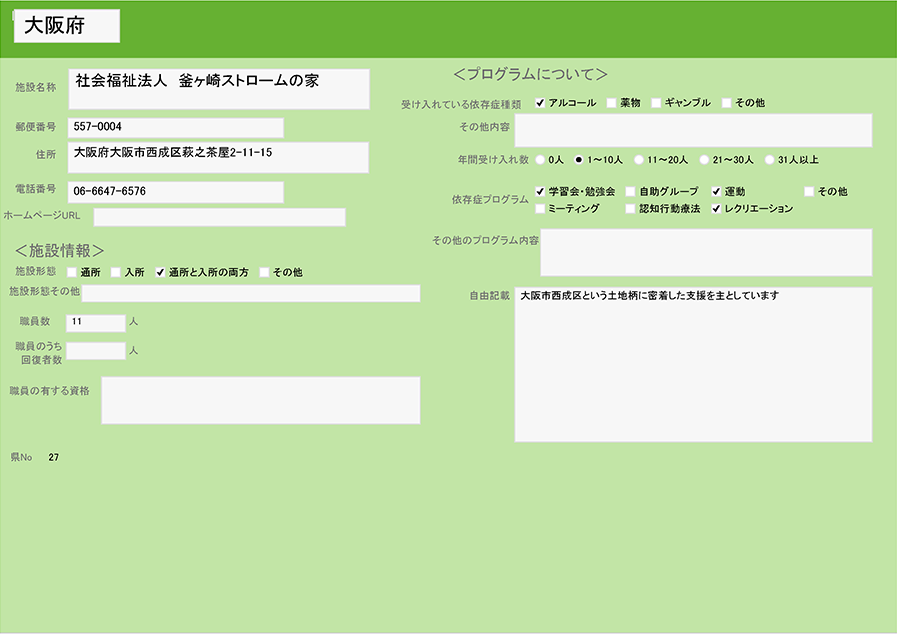Click the 電話番号 field

pos(176,191)
